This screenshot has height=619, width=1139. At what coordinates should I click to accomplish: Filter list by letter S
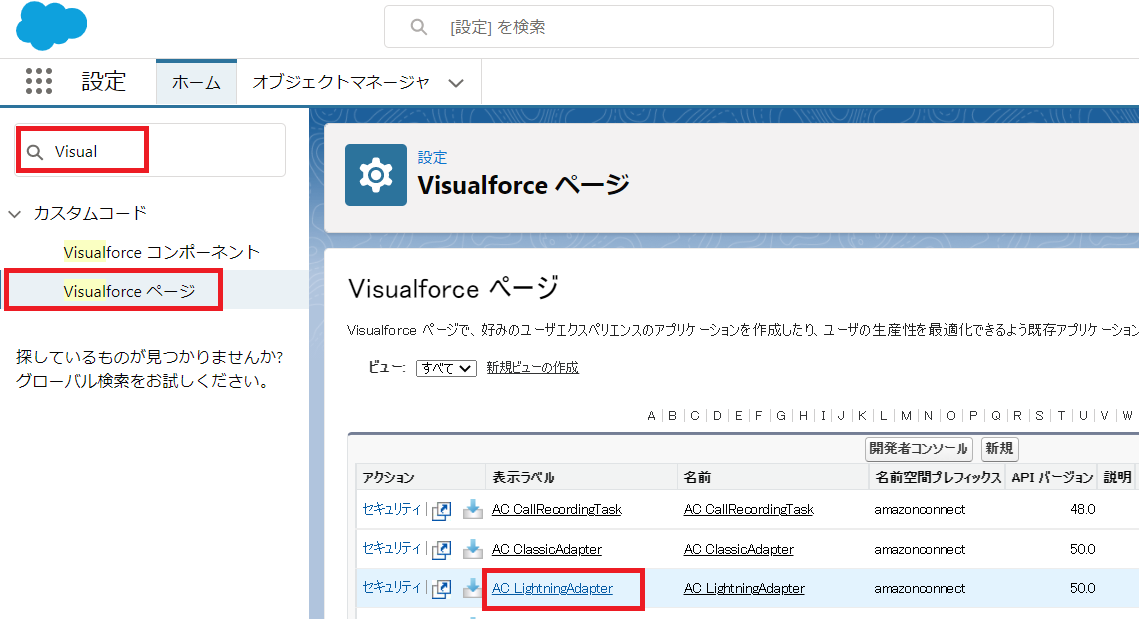pos(1039,416)
